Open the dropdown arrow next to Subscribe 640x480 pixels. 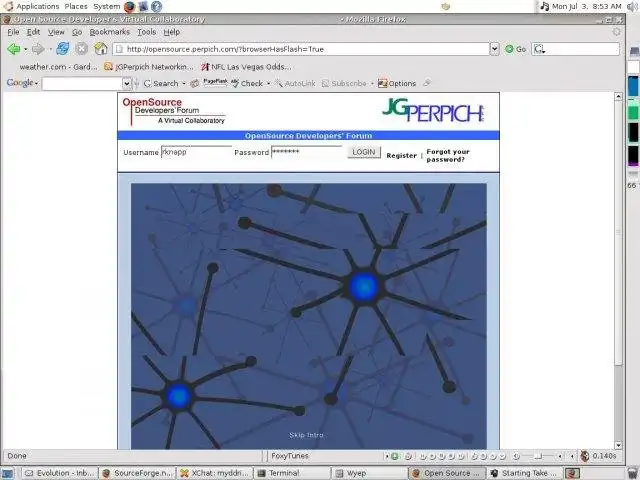(372, 84)
